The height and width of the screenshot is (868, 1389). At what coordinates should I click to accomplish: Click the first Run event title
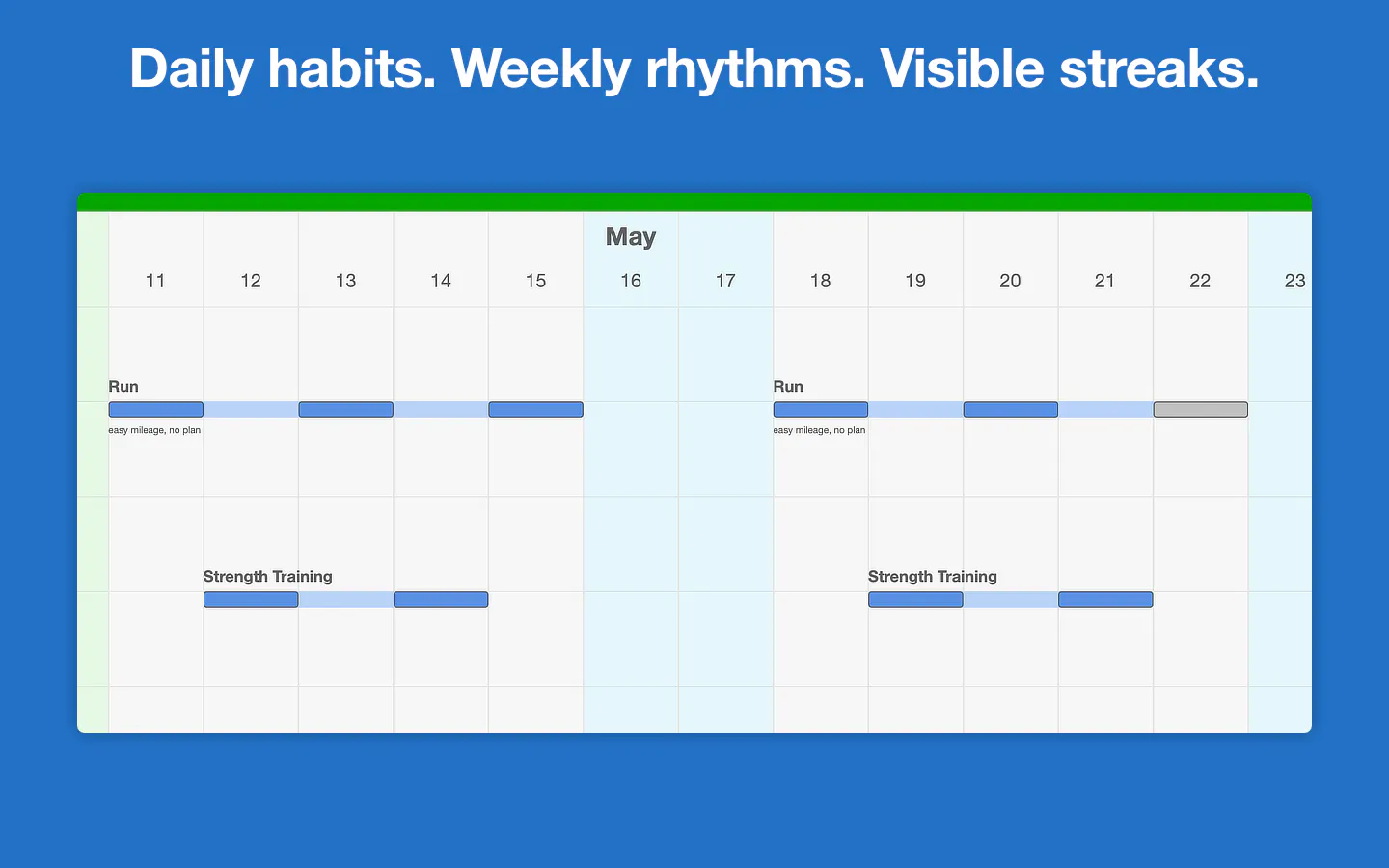pos(123,387)
